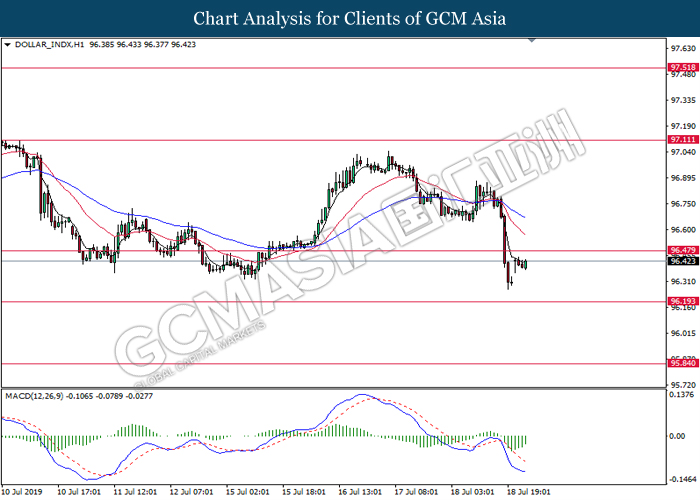Click the 10 Jul 2019 date label
Screen dimensions: 700x500
(22, 492)
